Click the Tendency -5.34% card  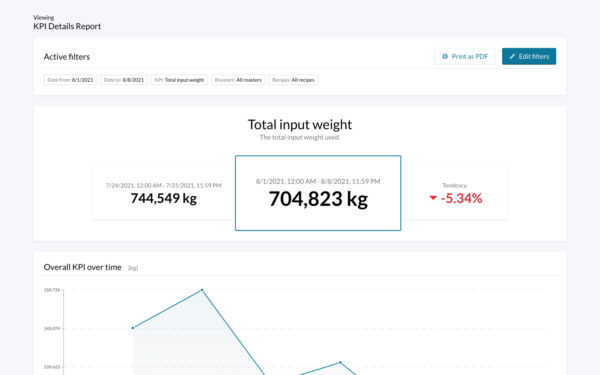pos(455,194)
